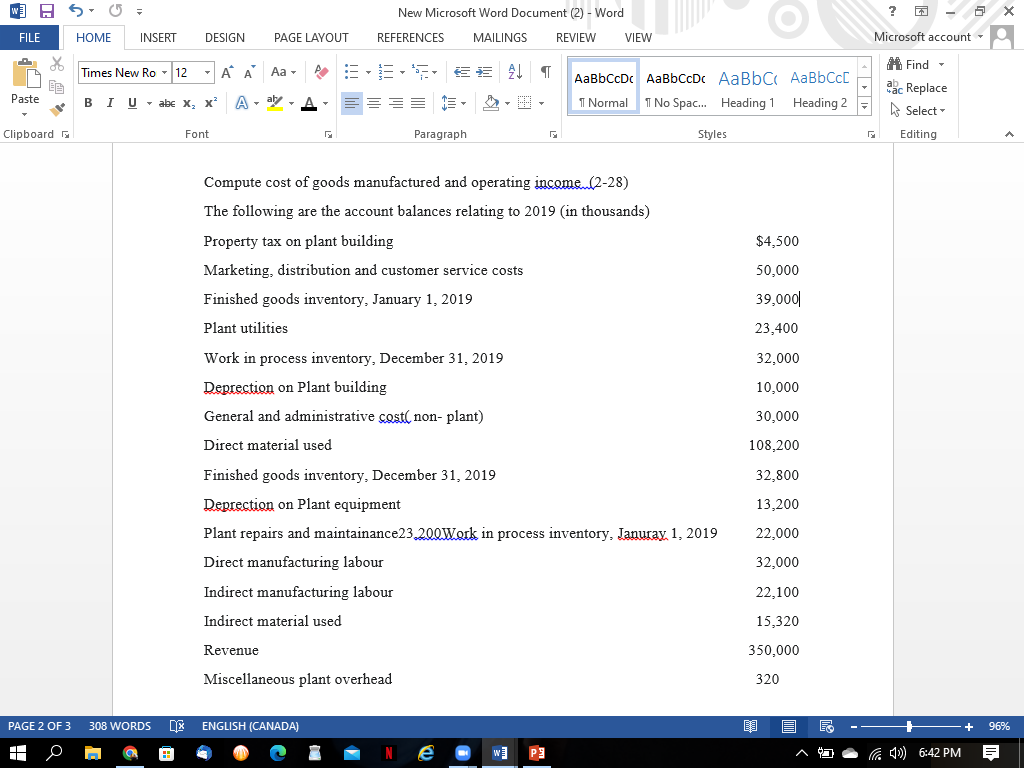Cut text using the scissors icon
The image size is (1024, 768).
(x=57, y=62)
